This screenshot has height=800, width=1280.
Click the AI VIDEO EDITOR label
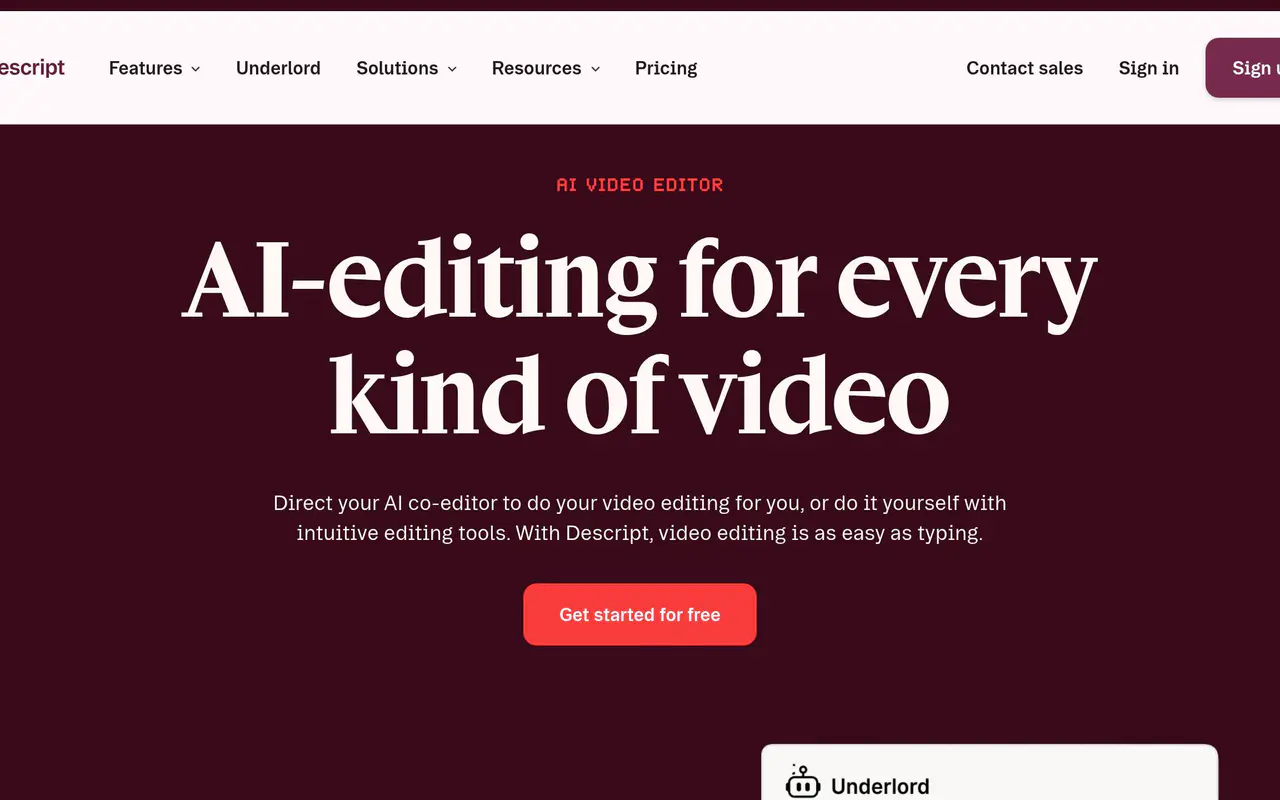click(x=640, y=185)
